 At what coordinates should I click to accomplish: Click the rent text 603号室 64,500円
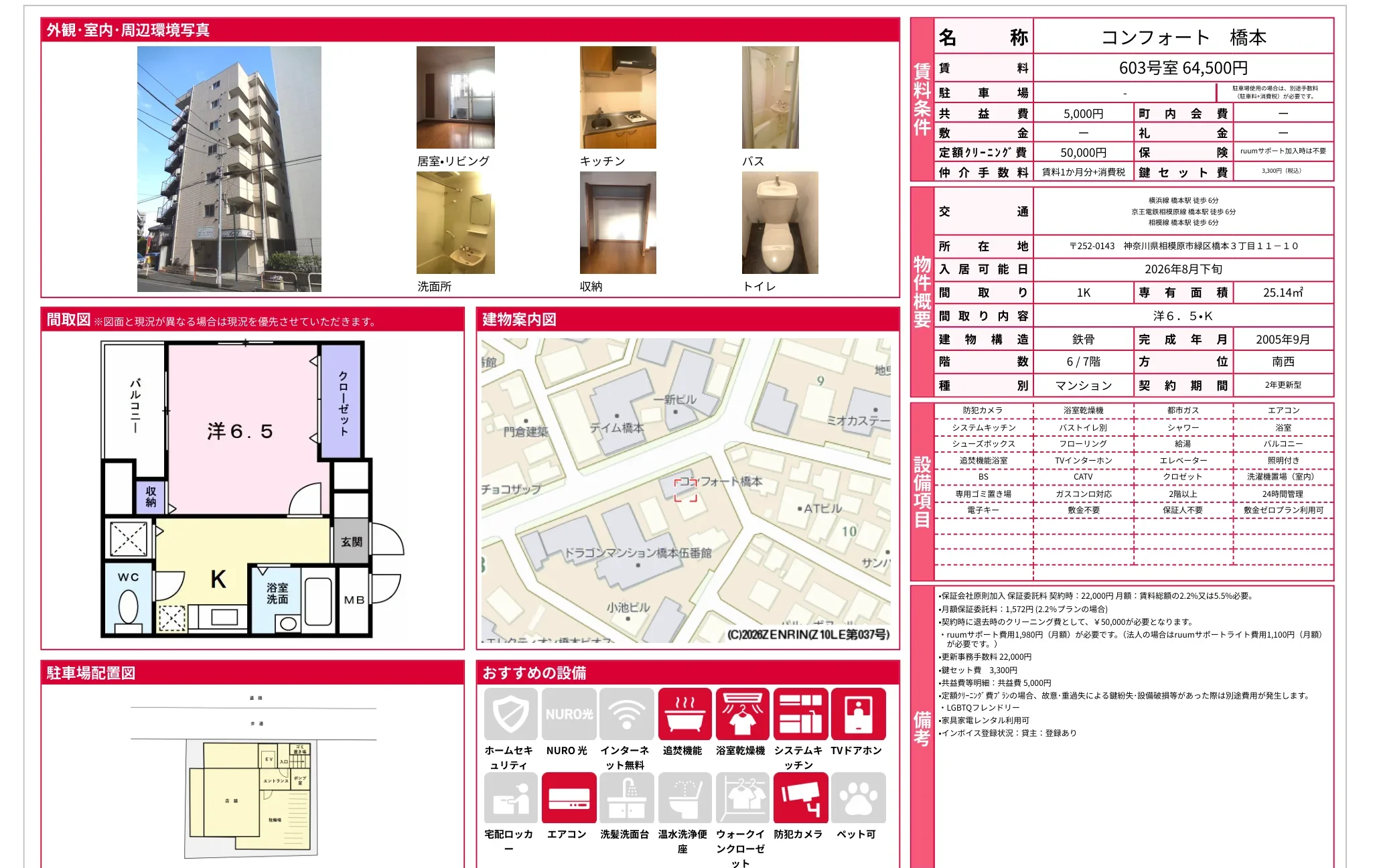pos(1183,68)
